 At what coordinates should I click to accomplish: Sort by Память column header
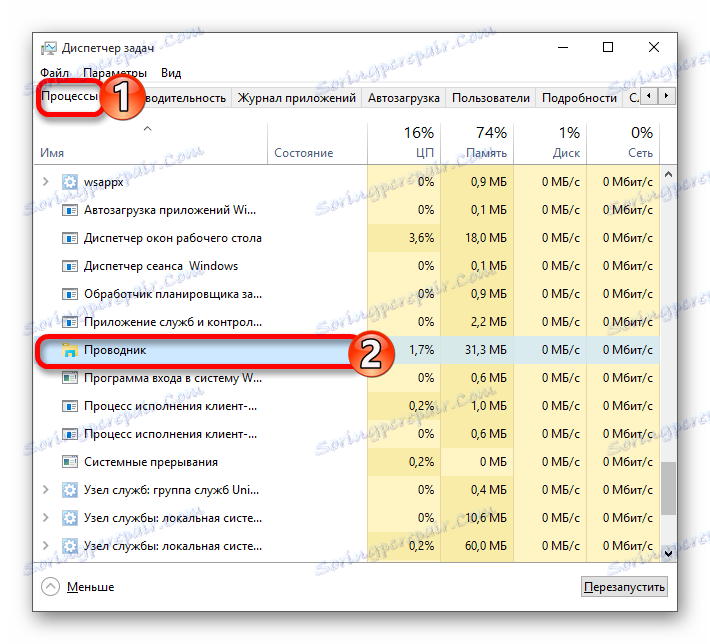(486, 153)
